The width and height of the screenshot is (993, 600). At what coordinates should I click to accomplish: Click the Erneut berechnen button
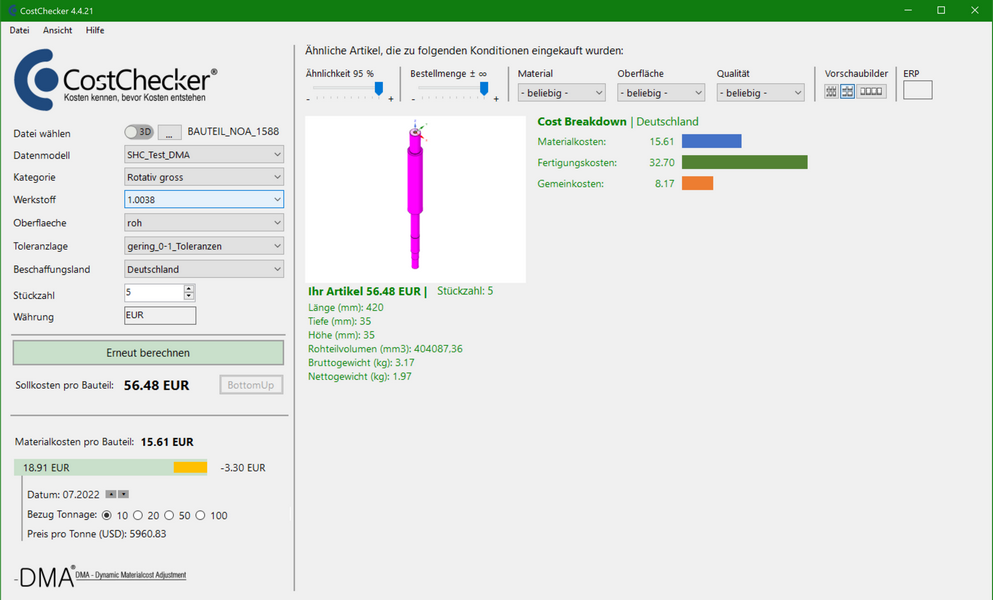tap(148, 353)
